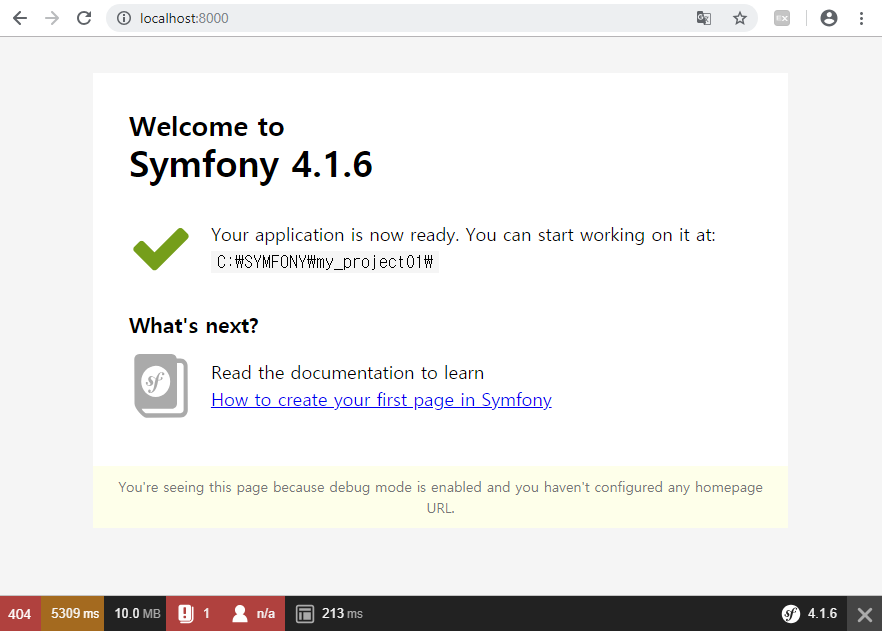The height and width of the screenshot is (631, 882).
Task: Click the extension icon beside the star
Action: pos(783,18)
